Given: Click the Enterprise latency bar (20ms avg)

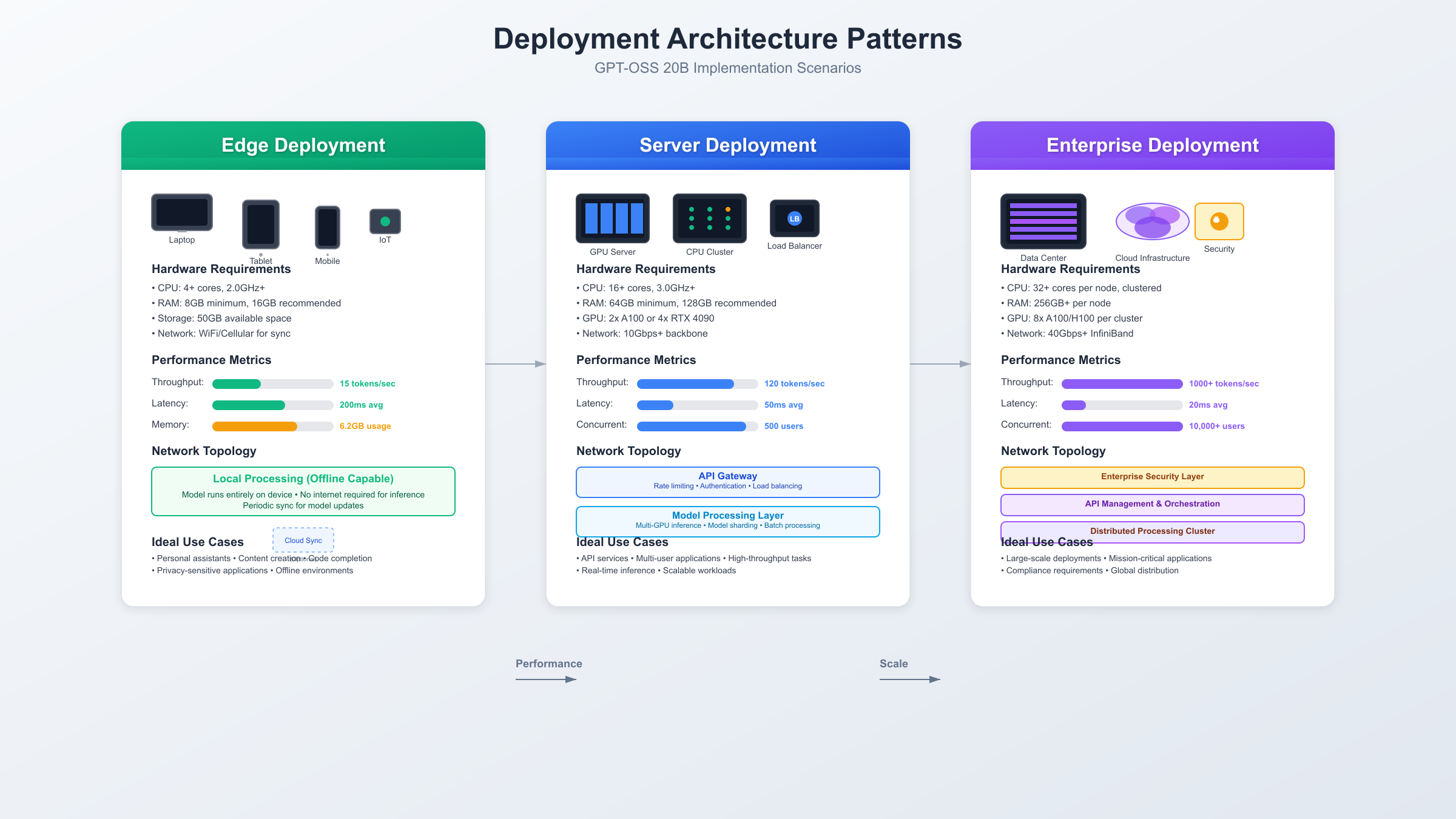Looking at the screenshot, I should coord(1122,405).
